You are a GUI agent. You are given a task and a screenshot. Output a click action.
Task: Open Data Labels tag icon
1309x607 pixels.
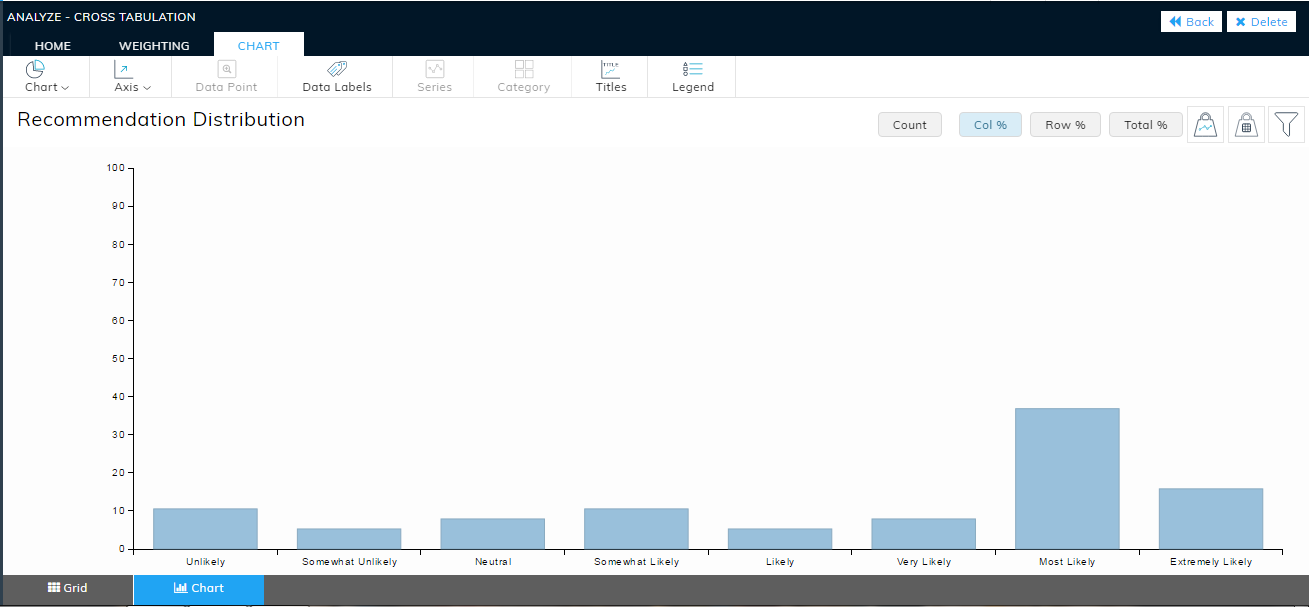click(337, 69)
